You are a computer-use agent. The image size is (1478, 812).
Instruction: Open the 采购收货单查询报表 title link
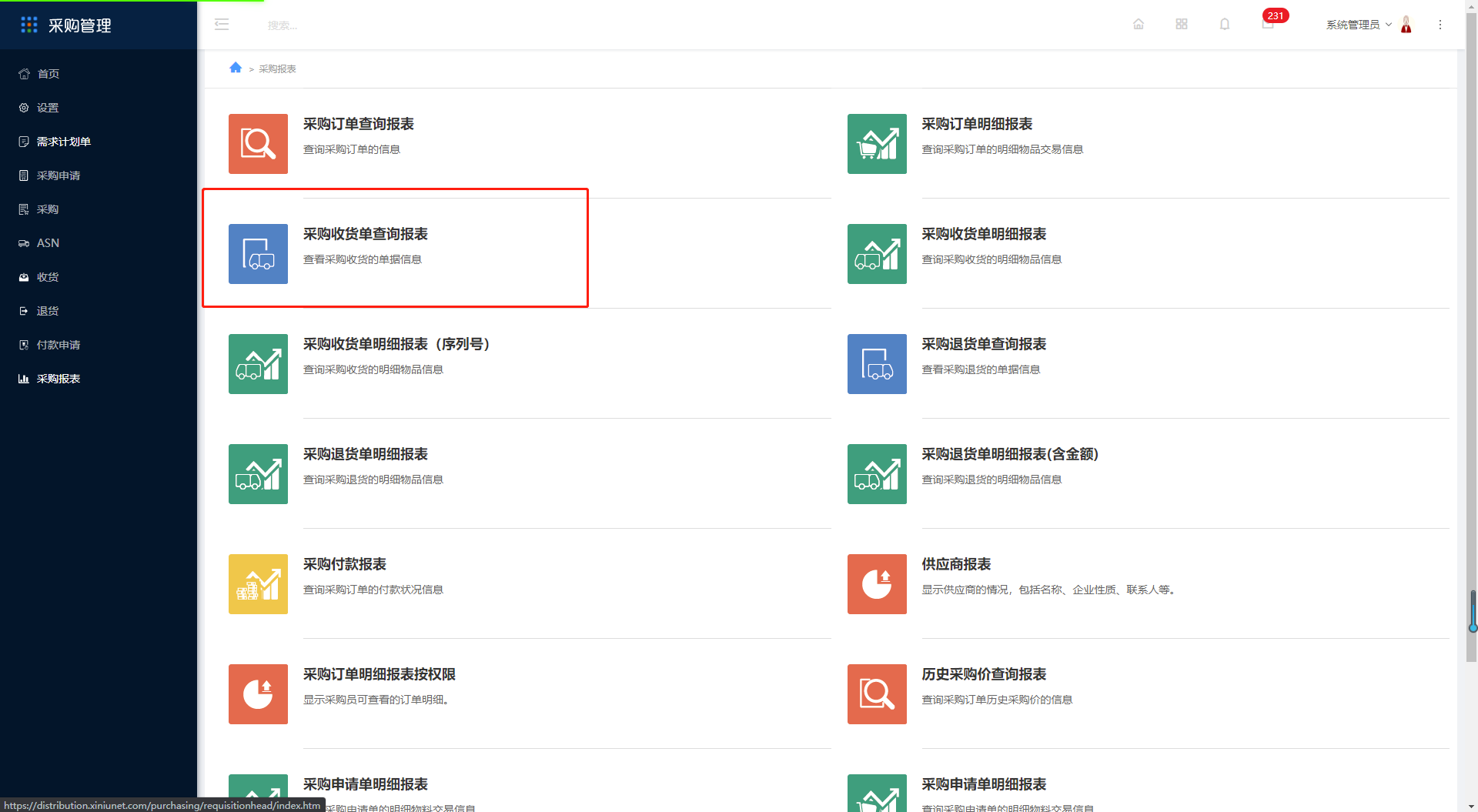(x=365, y=234)
